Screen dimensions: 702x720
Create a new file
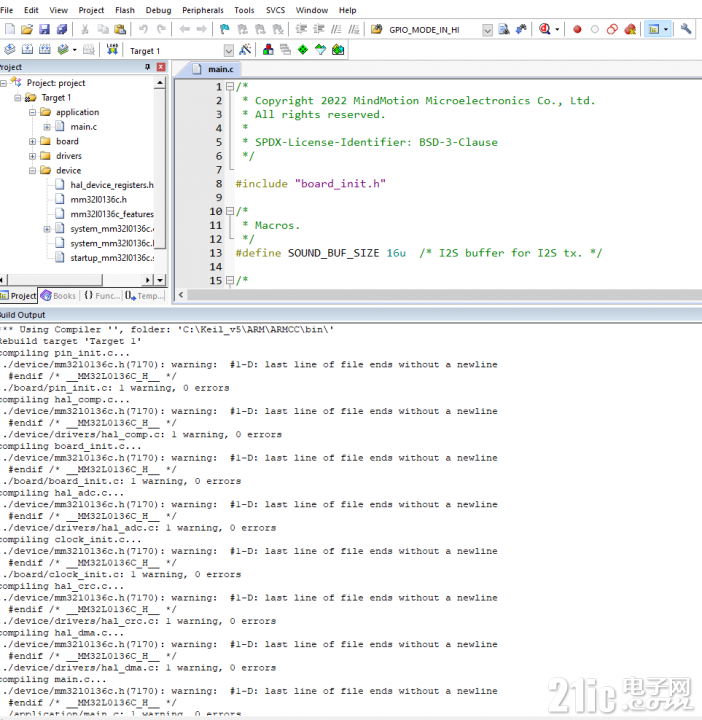tap(10, 29)
